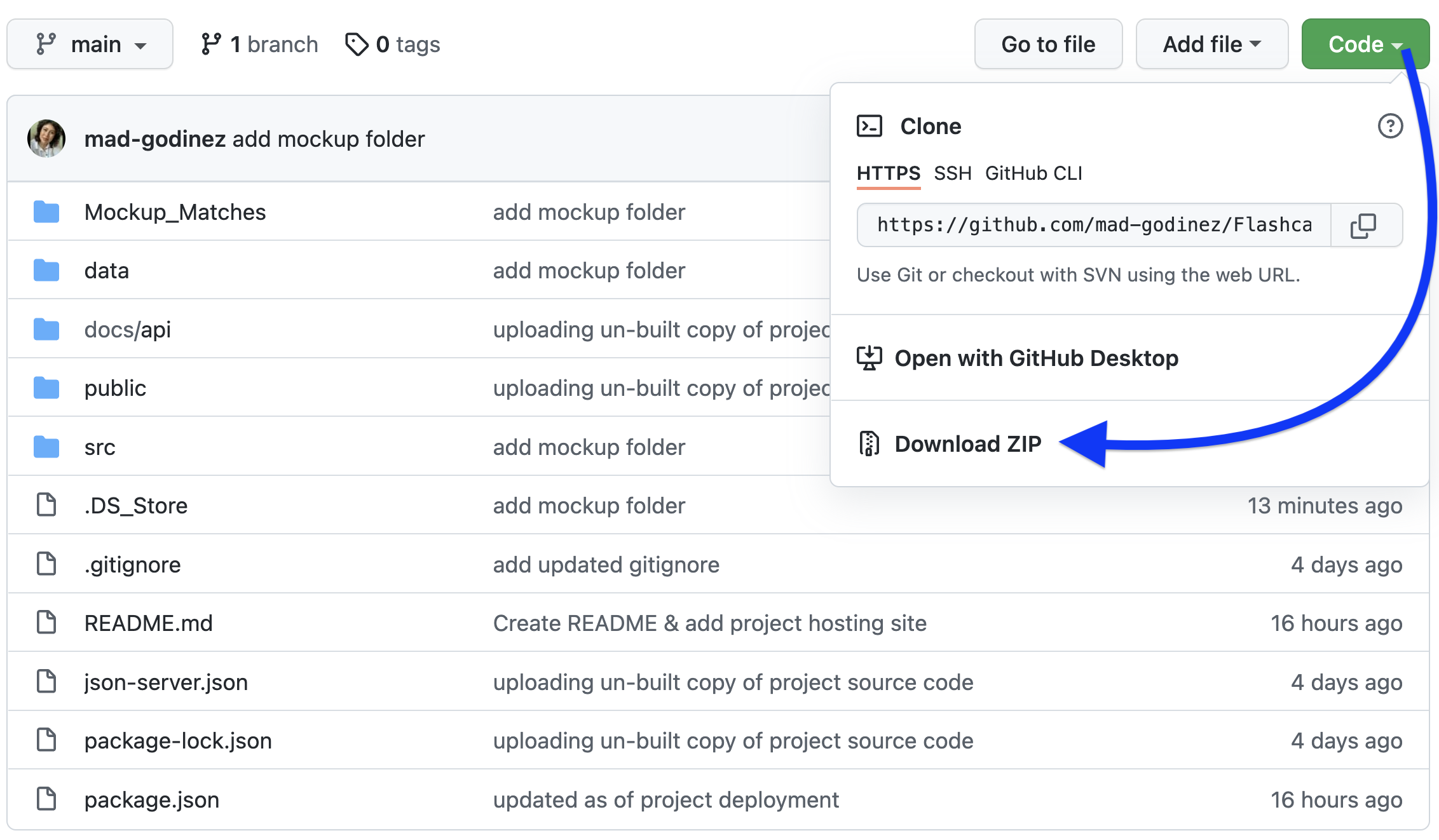Click the GitHub Desktop download icon
The height and width of the screenshot is (840, 1439).
click(x=870, y=358)
